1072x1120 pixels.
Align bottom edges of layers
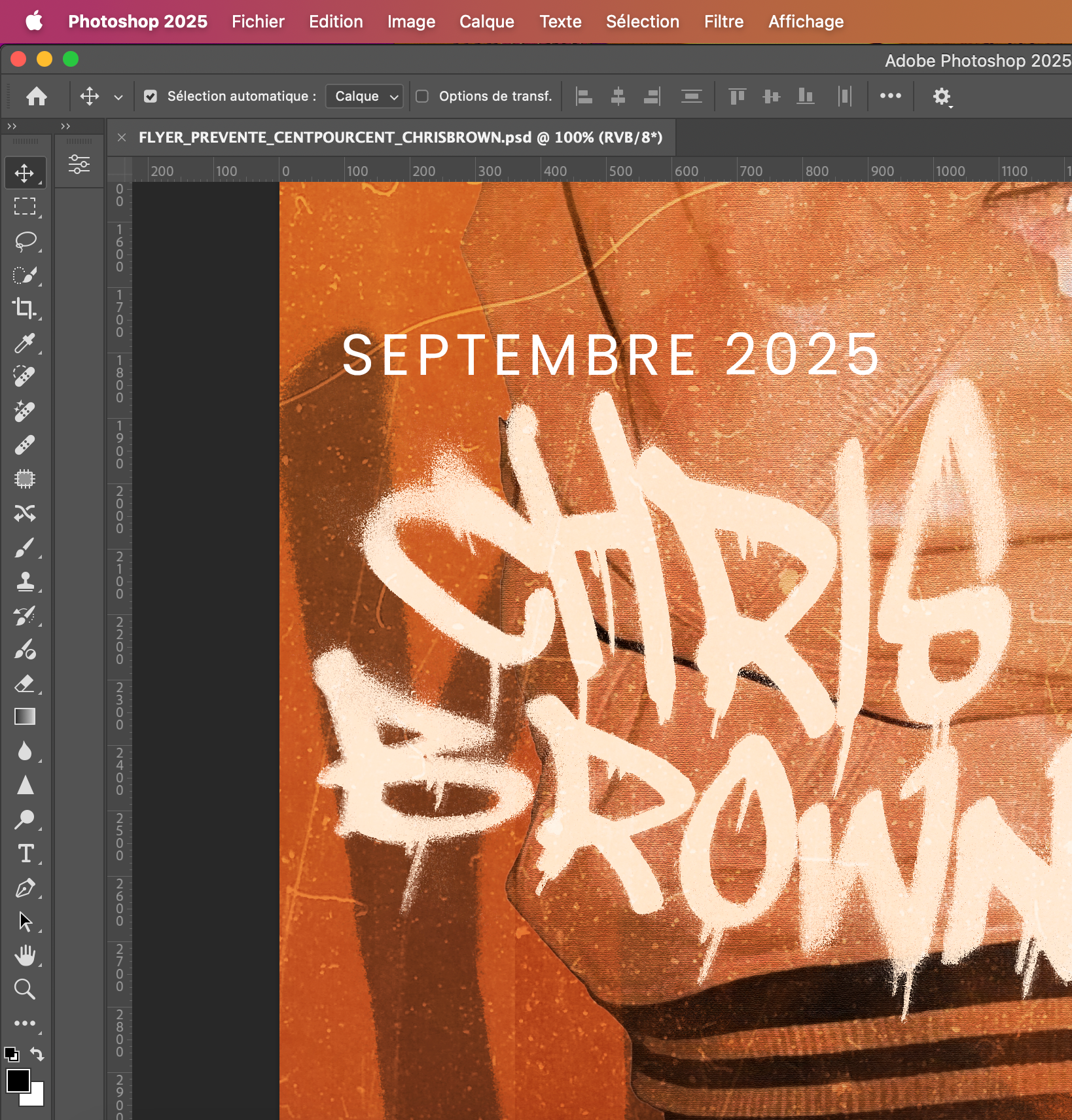coord(806,96)
